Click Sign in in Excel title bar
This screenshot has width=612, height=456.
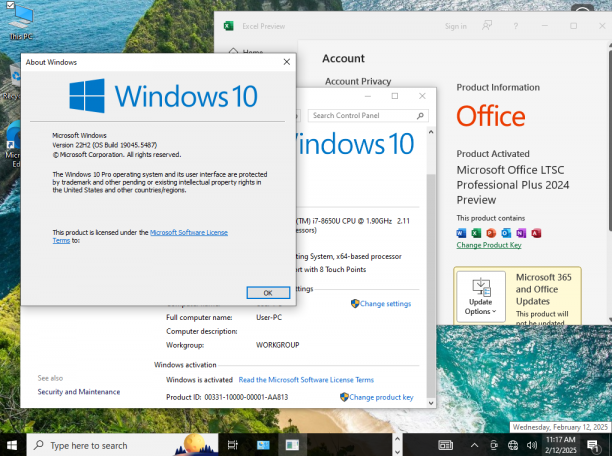coord(455,26)
